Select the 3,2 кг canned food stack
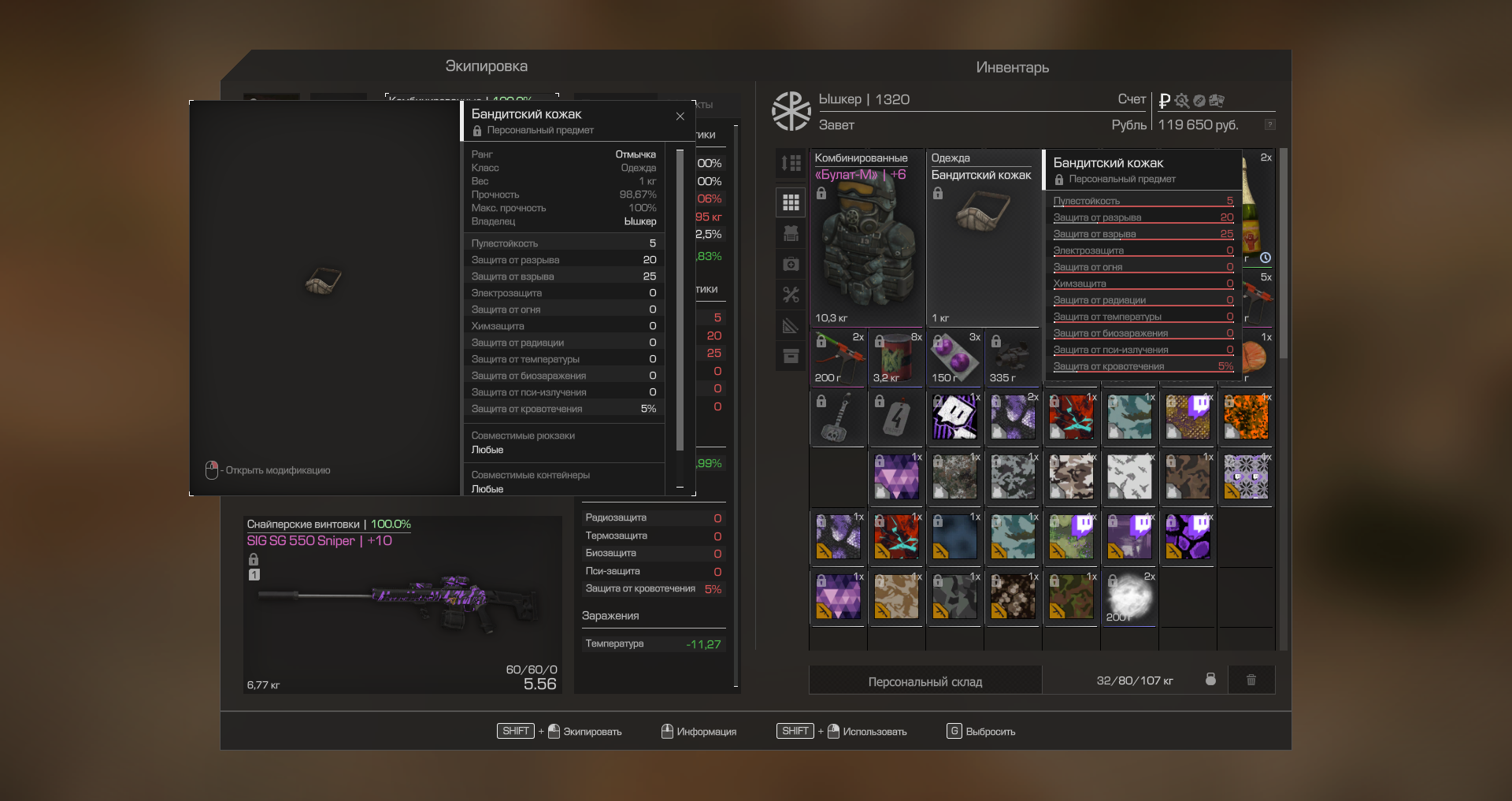Image resolution: width=1512 pixels, height=801 pixels. pos(896,358)
